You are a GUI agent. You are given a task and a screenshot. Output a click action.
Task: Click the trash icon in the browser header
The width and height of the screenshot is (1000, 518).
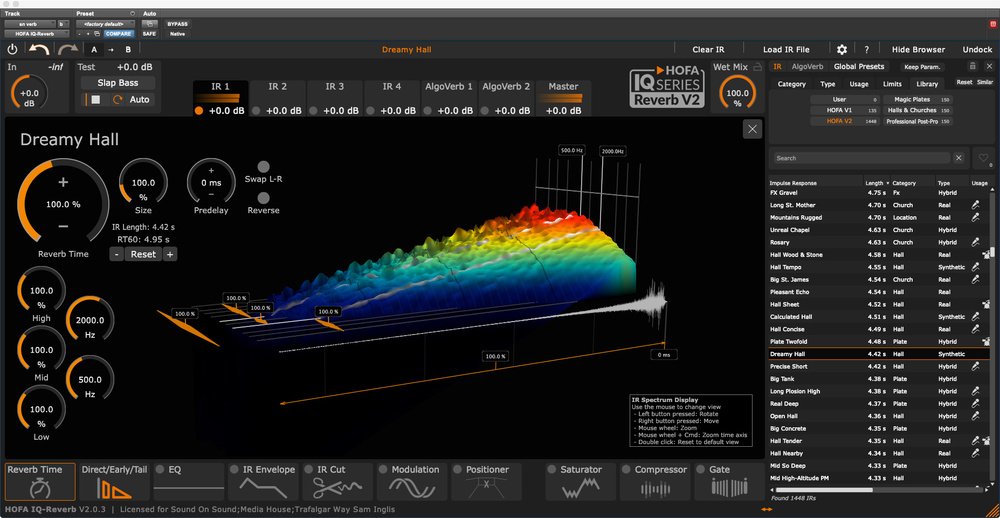[972, 66]
